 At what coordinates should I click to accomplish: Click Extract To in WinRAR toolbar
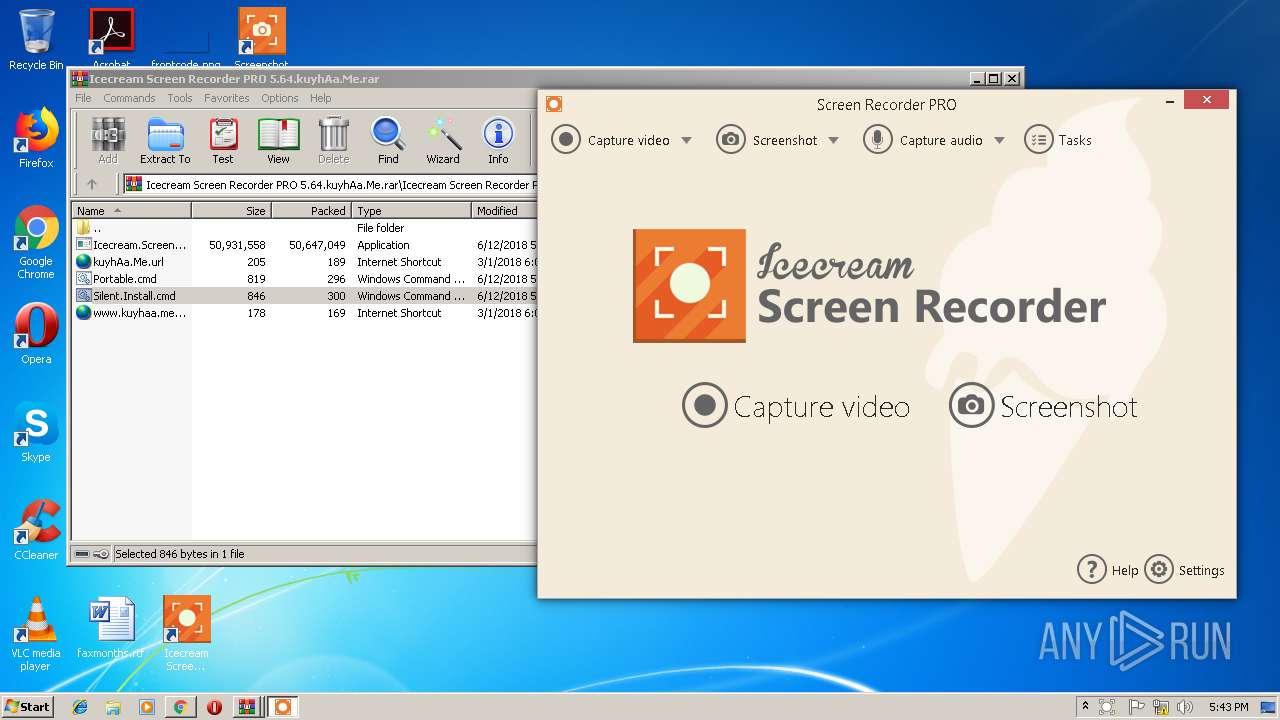pos(165,140)
